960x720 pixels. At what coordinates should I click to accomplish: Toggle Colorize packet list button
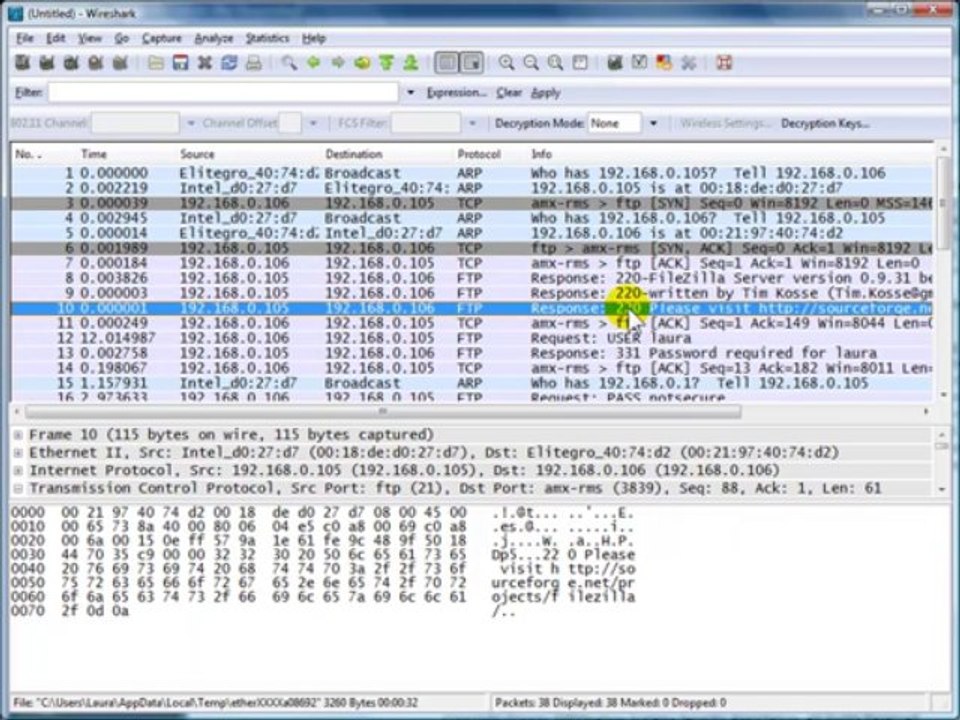click(x=446, y=62)
